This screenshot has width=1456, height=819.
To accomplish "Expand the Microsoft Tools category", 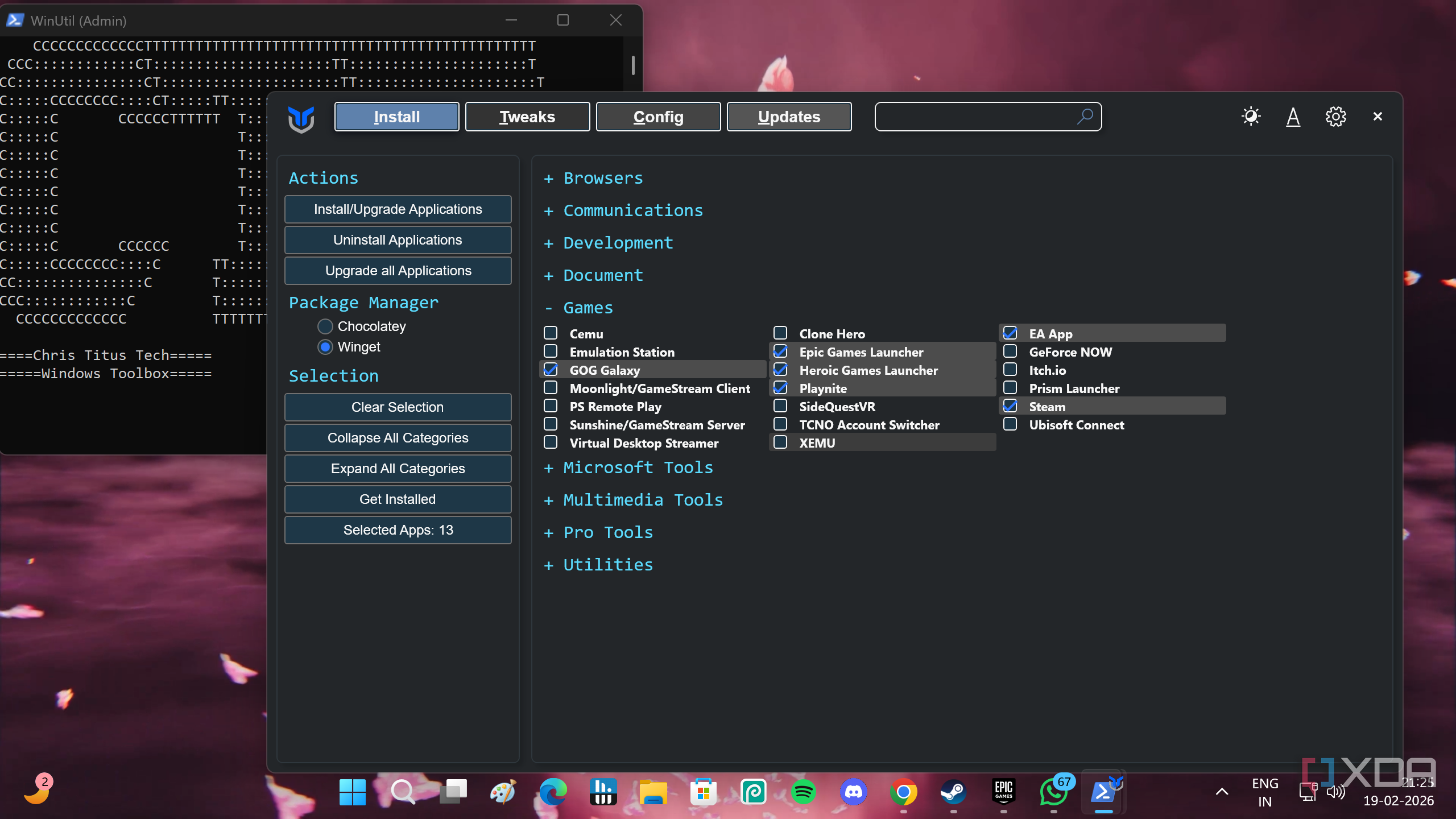I will [638, 468].
